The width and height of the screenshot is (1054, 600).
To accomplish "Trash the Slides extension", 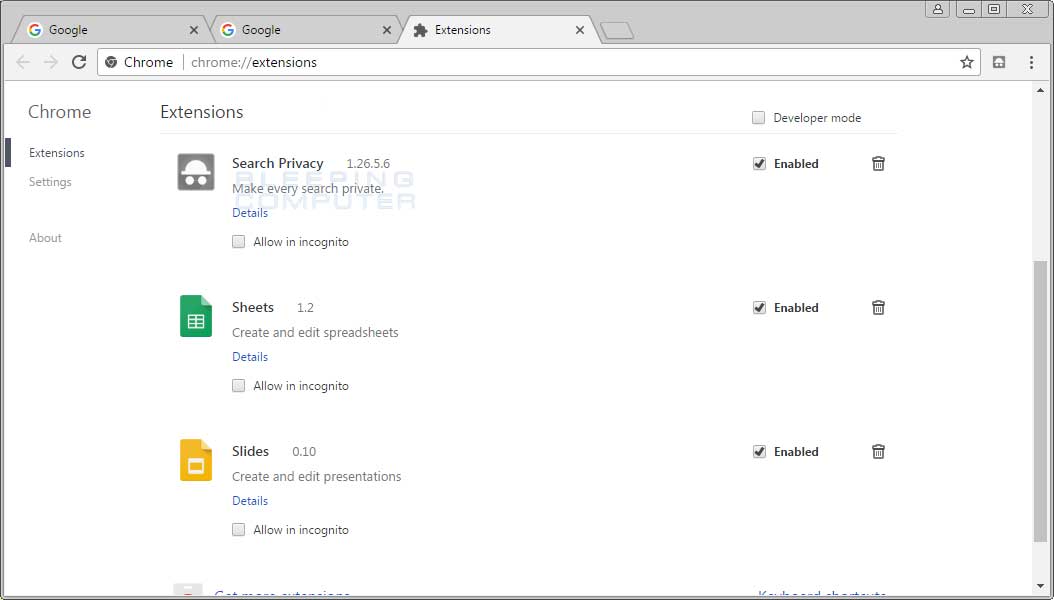I will point(878,452).
